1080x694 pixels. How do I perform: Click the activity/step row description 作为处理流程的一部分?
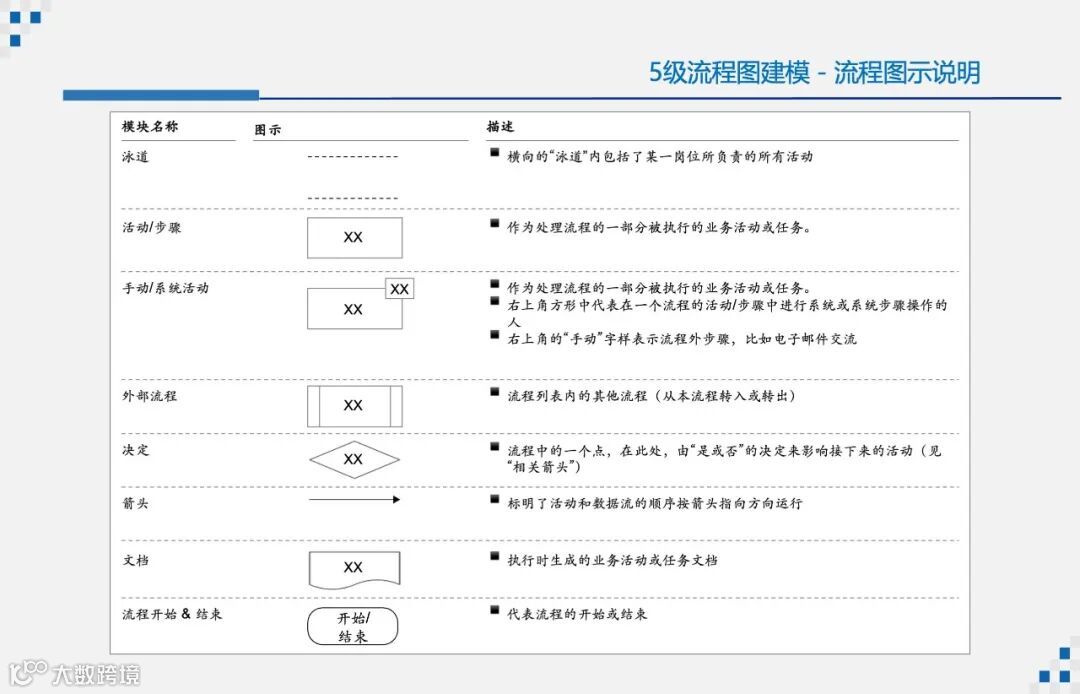[659, 227]
